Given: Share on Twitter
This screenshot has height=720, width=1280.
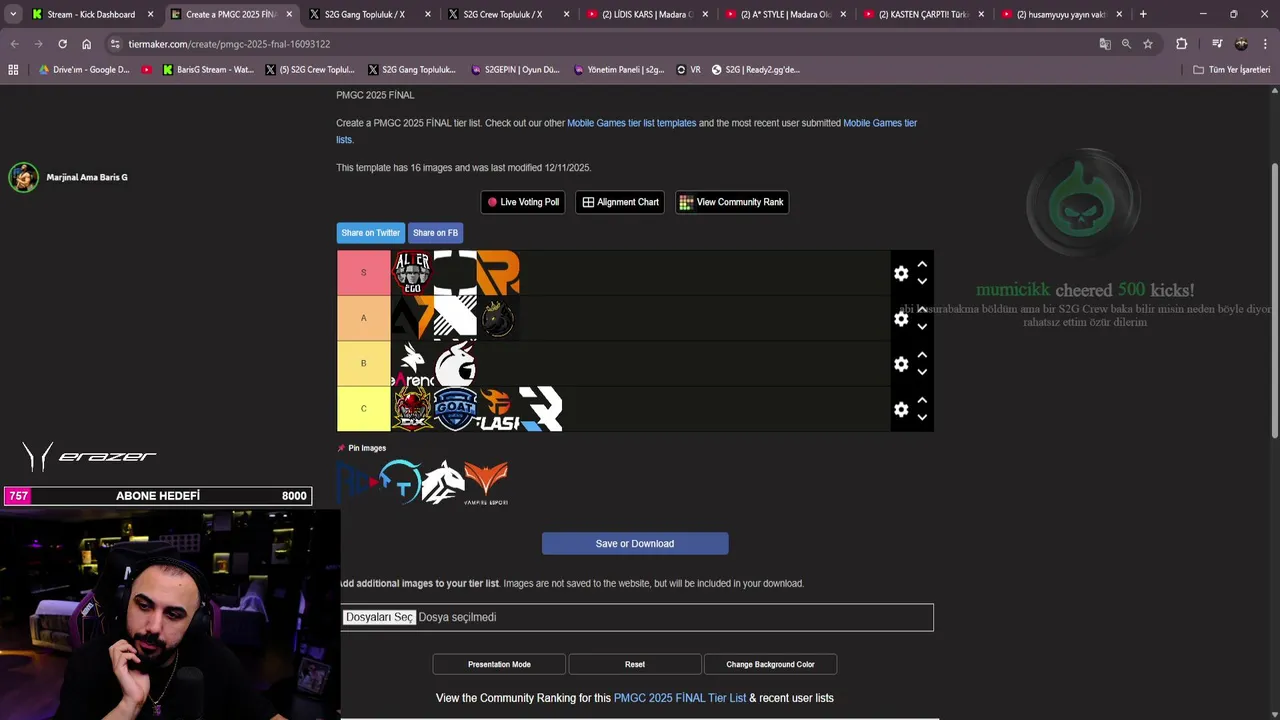Looking at the screenshot, I should [370, 233].
